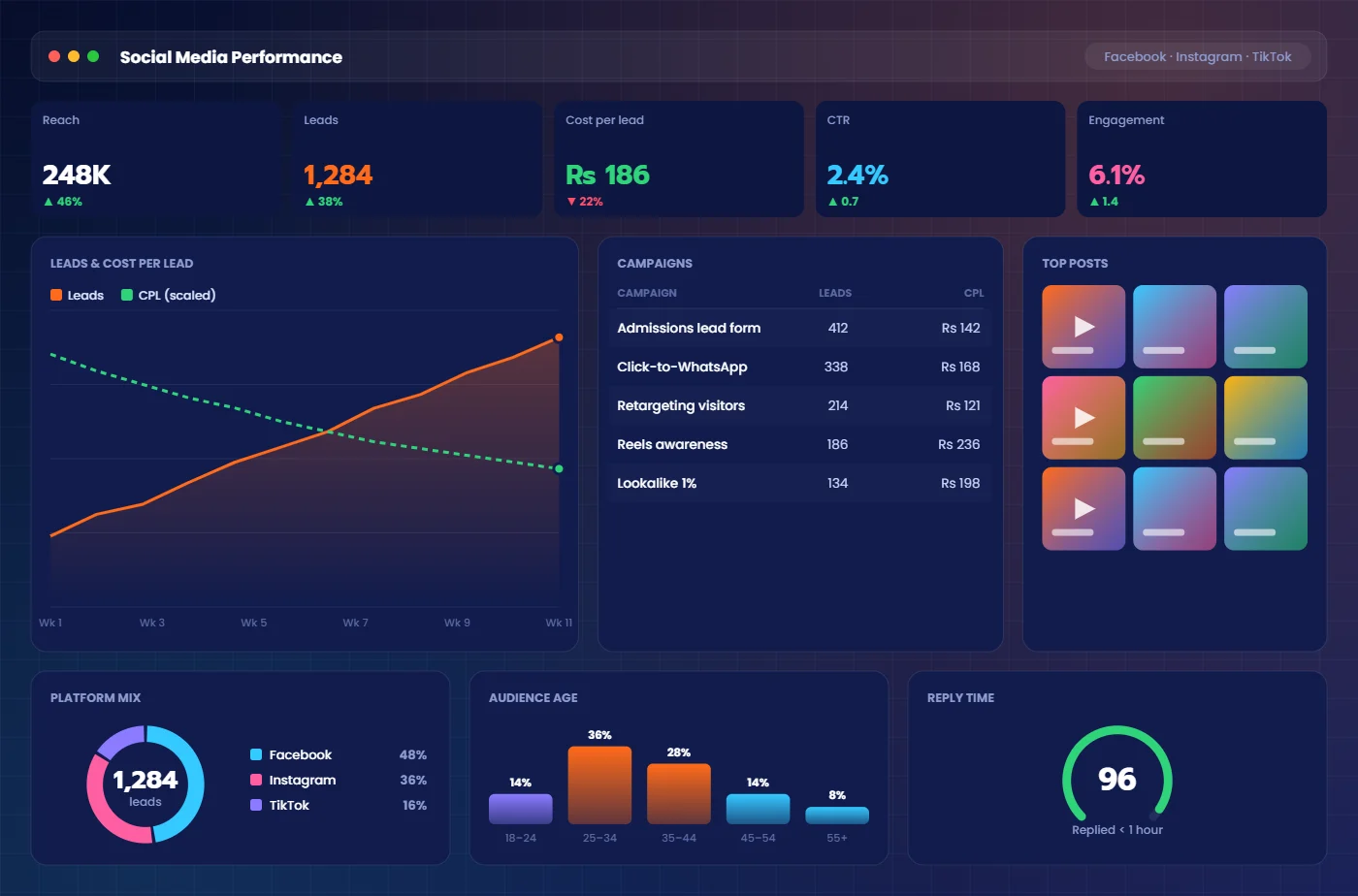This screenshot has width=1358, height=896.
Task: Select the orange 1,284 Leads card value
Action: coord(338,175)
